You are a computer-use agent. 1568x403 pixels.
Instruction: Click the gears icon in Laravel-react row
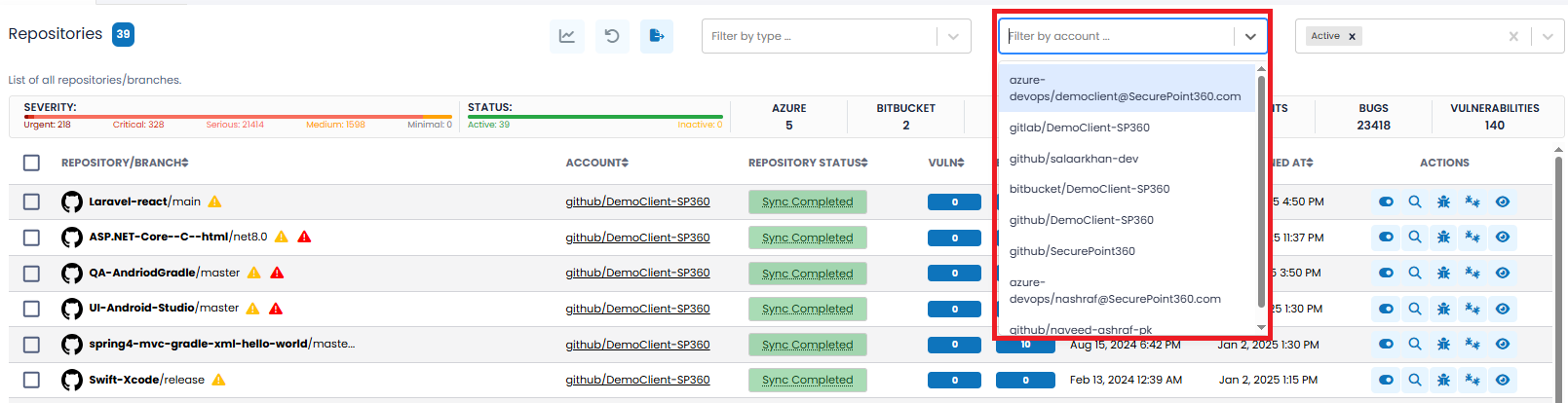tap(1472, 201)
